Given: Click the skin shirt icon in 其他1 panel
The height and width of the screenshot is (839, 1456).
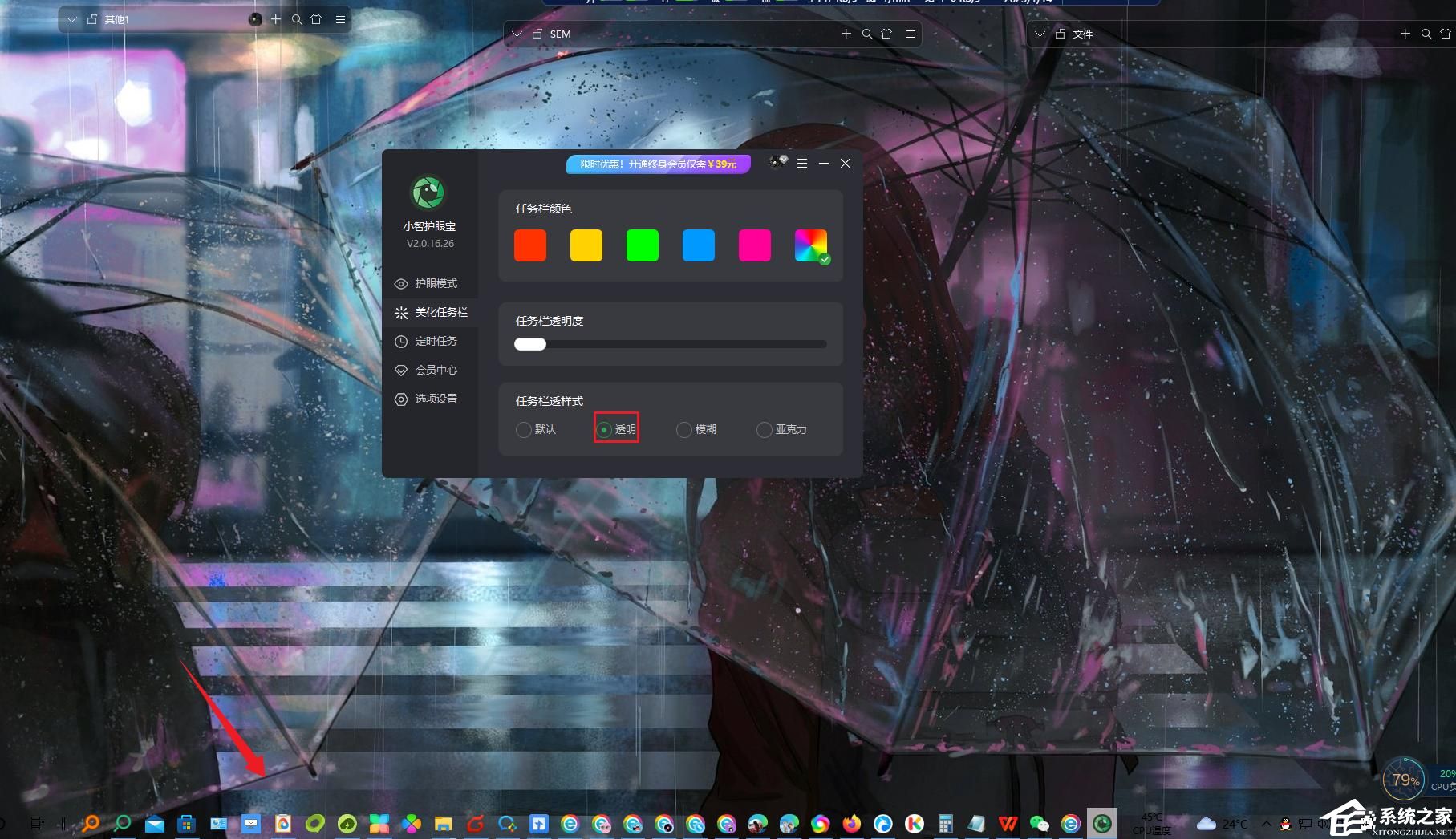Looking at the screenshot, I should [x=317, y=19].
